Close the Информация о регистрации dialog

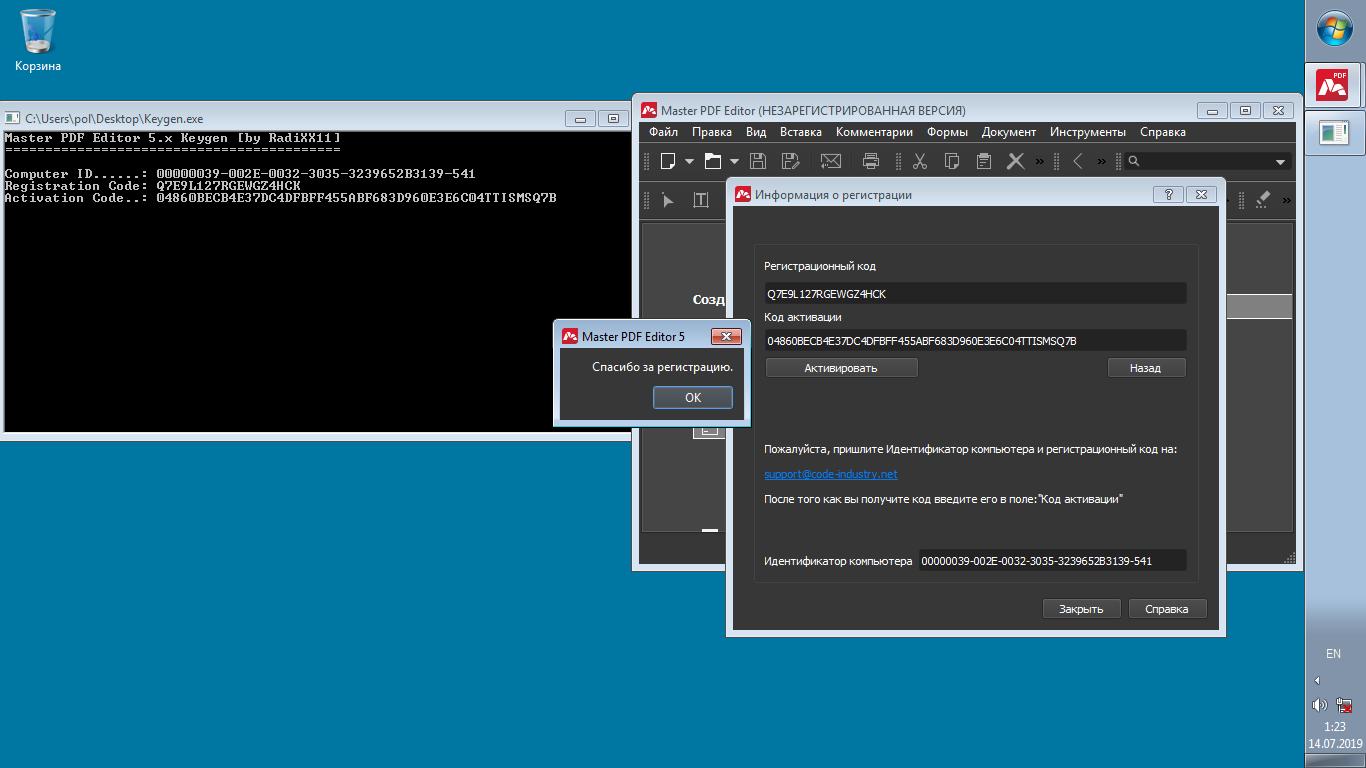coord(1201,195)
